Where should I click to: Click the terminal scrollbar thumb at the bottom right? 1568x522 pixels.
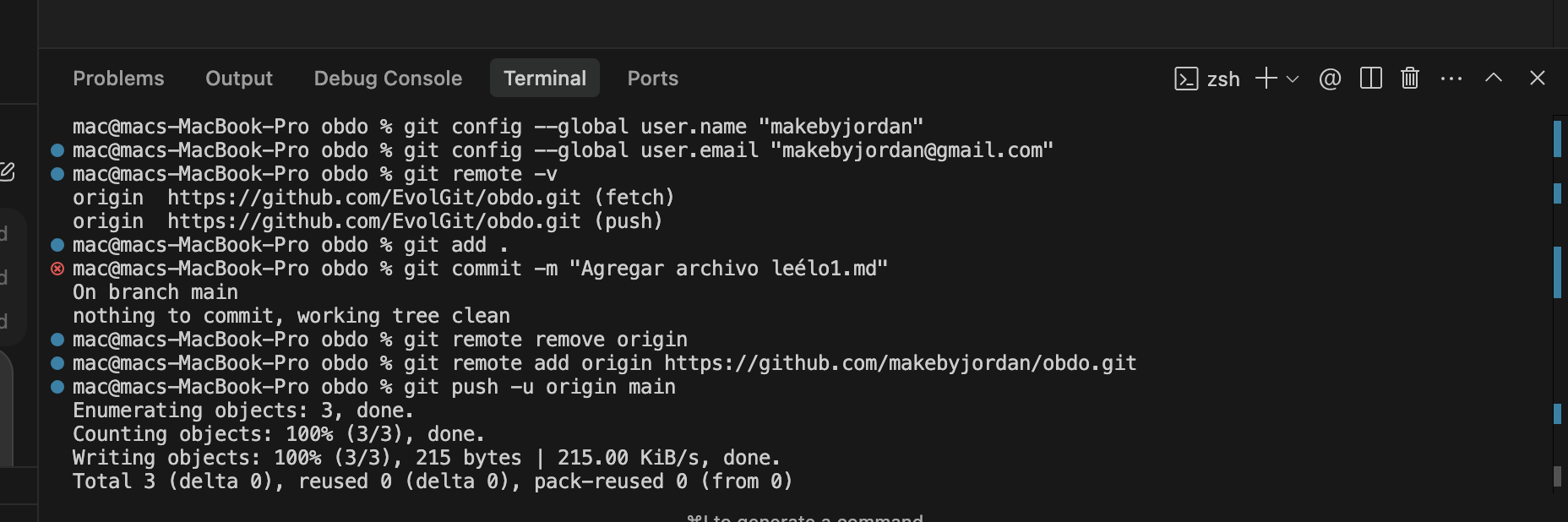click(1557, 476)
